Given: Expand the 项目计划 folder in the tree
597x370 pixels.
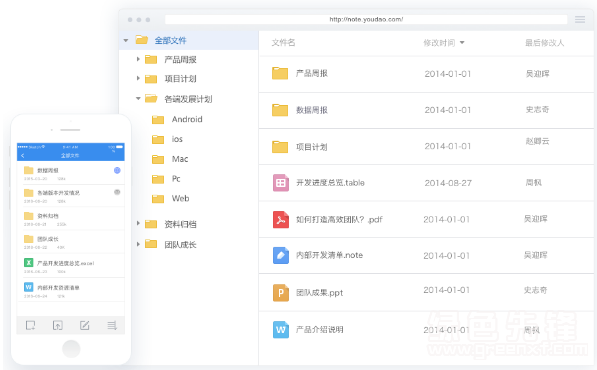Looking at the screenshot, I should (x=138, y=78).
